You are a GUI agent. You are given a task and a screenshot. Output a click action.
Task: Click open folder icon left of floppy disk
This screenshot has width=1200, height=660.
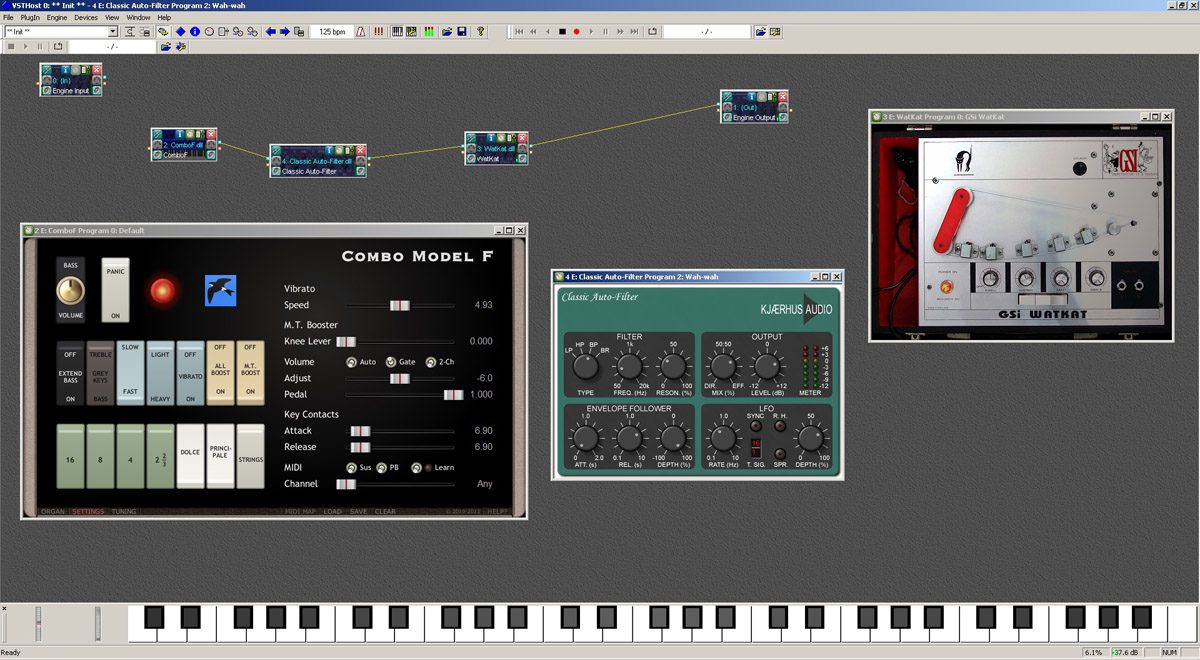click(447, 32)
